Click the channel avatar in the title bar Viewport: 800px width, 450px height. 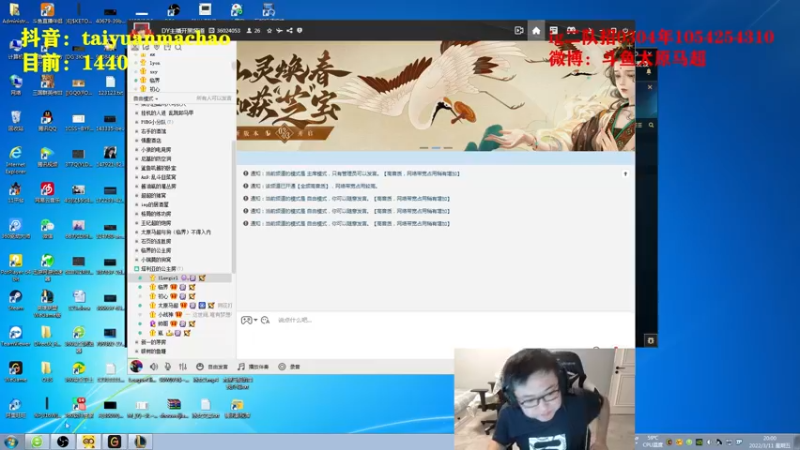142,30
